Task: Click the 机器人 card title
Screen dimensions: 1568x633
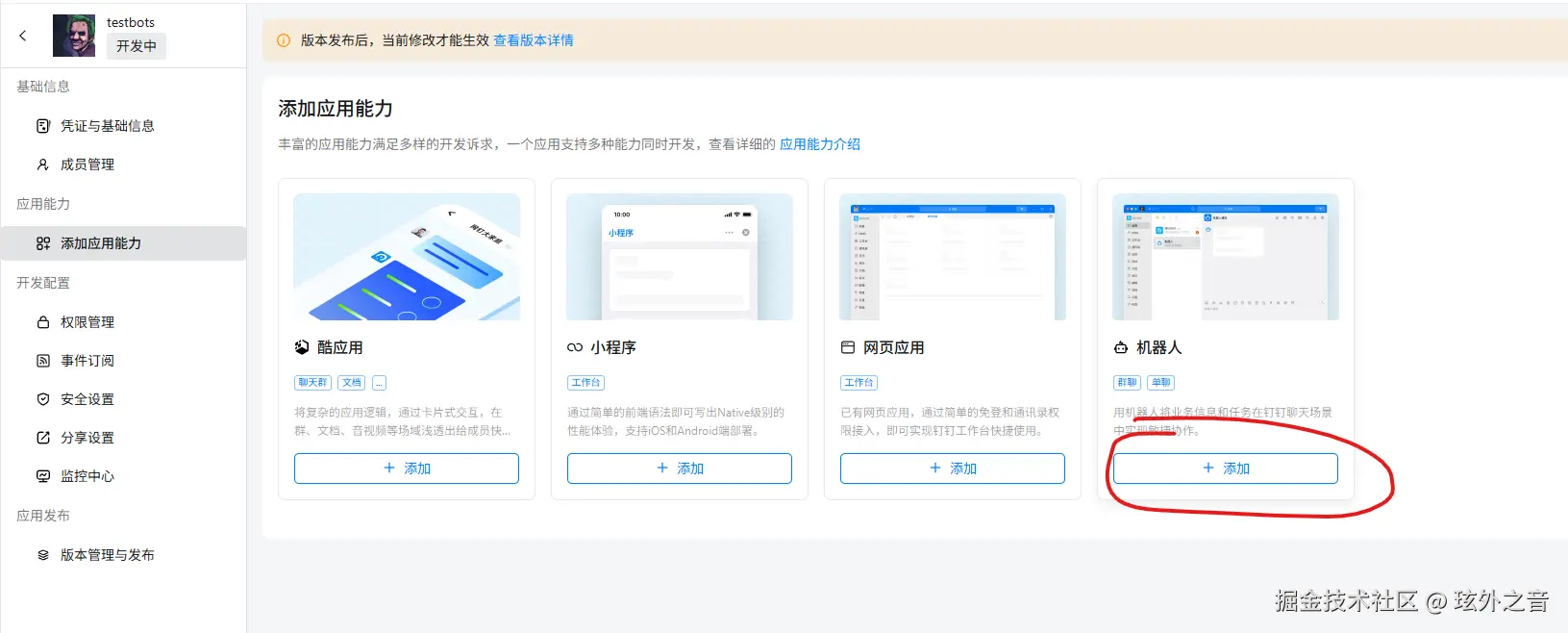Action: click(1159, 347)
